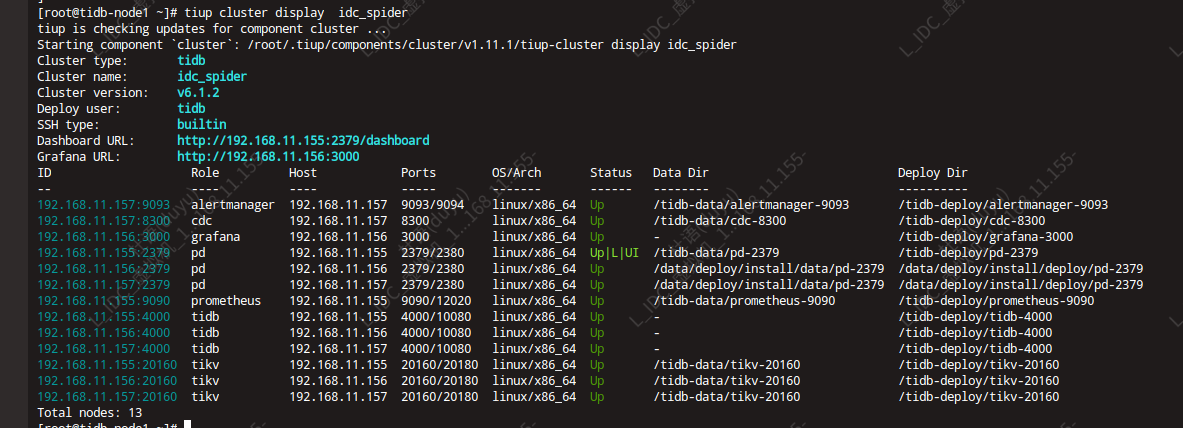This screenshot has width=1183, height=428.
Task: Click the 'OS/Arch' column header
Action: click(517, 173)
